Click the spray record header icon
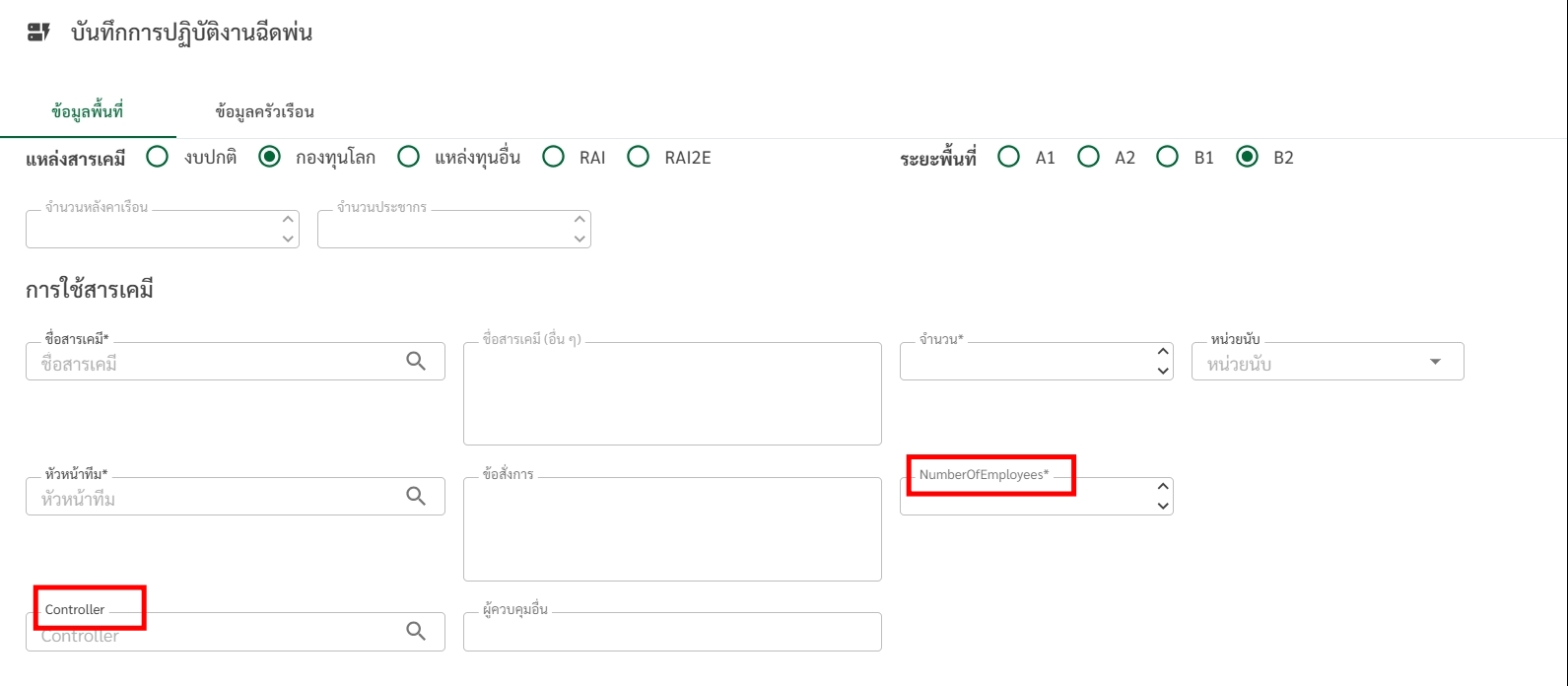Viewport: 1568px width, 686px height. tap(38, 33)
